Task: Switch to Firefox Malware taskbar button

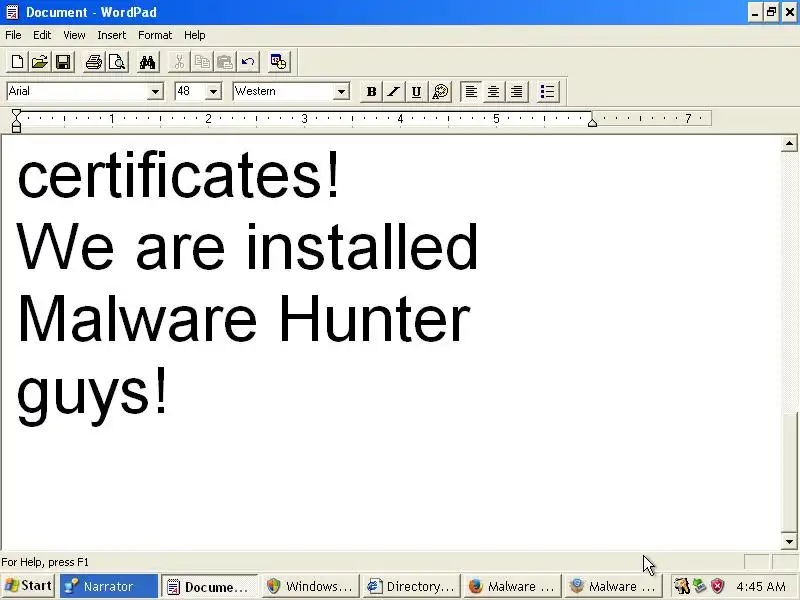Action: tap(513, 586)
